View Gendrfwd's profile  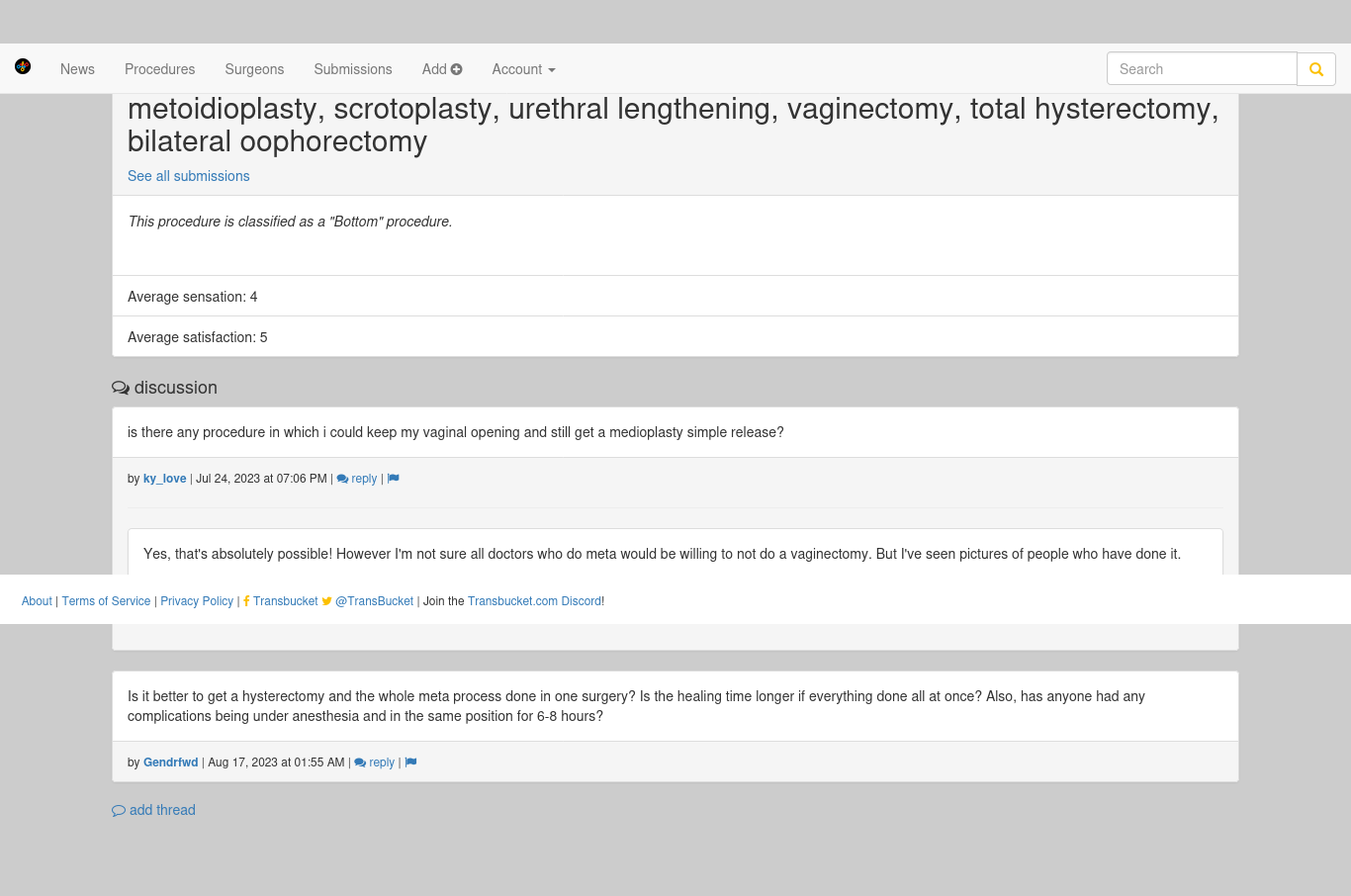click(171, 762)
